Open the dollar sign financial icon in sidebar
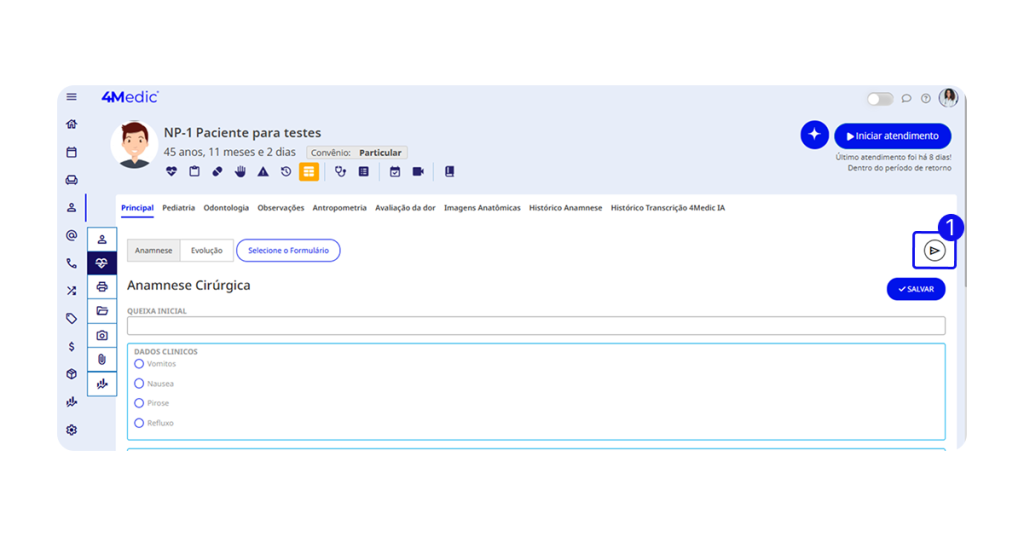 [71, 346]
